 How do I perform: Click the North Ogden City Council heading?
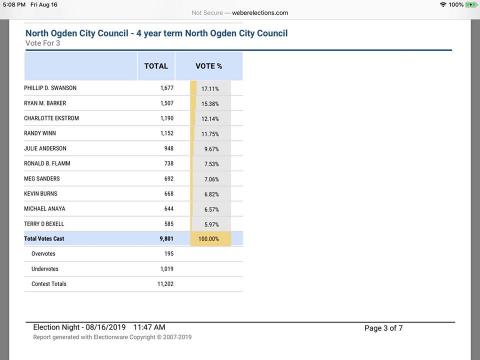pyautogui.click(x=156, y=33)
